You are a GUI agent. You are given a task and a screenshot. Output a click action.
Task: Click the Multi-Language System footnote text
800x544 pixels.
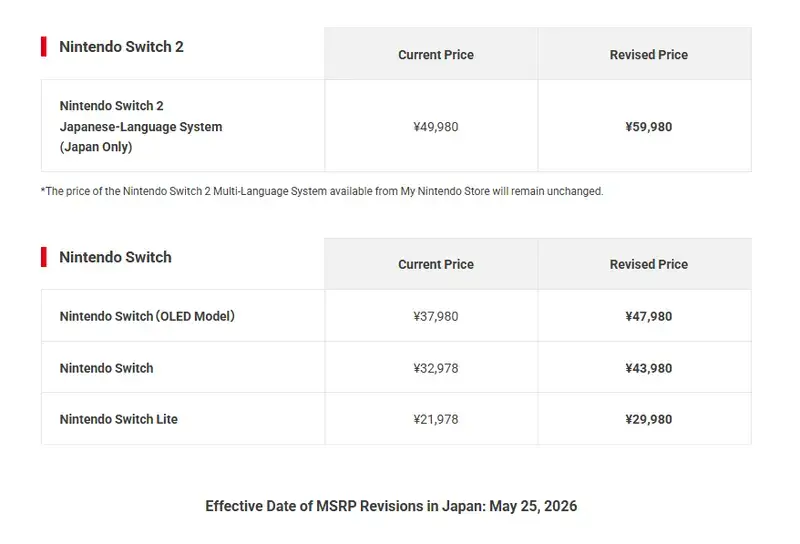pos(322,191)
